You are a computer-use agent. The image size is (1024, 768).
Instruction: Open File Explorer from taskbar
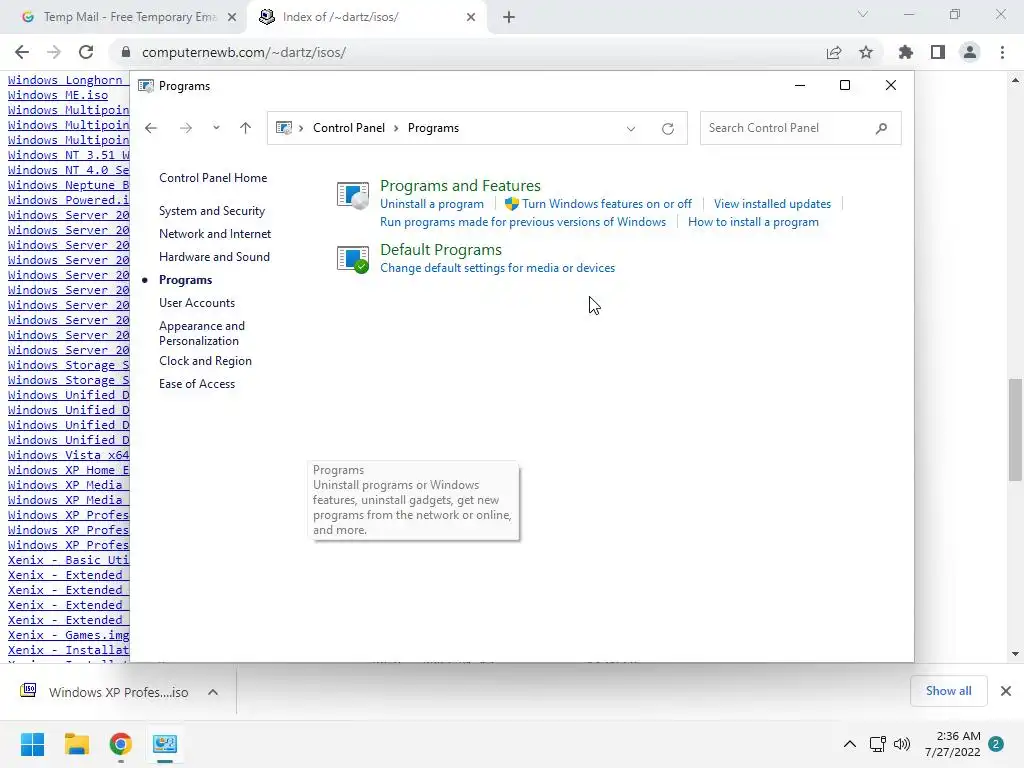pyautogui.click(x=76, y=744)
